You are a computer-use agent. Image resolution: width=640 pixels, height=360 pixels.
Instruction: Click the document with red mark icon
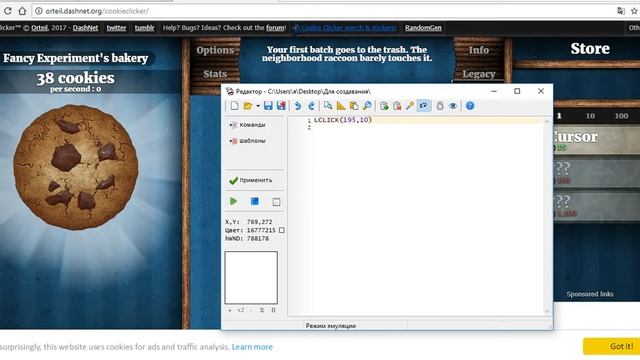[397, 106]
